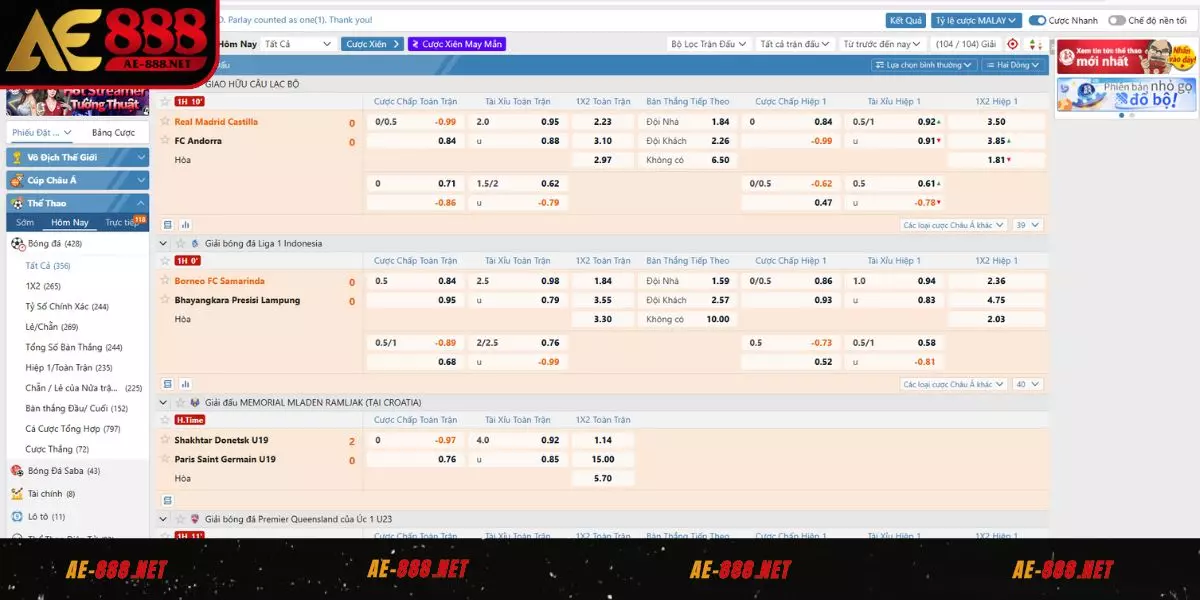Viewport: 1200px width, 600px height.
Task: Open the Từ trước đến nay dropdown
Action: coord(882,44)
